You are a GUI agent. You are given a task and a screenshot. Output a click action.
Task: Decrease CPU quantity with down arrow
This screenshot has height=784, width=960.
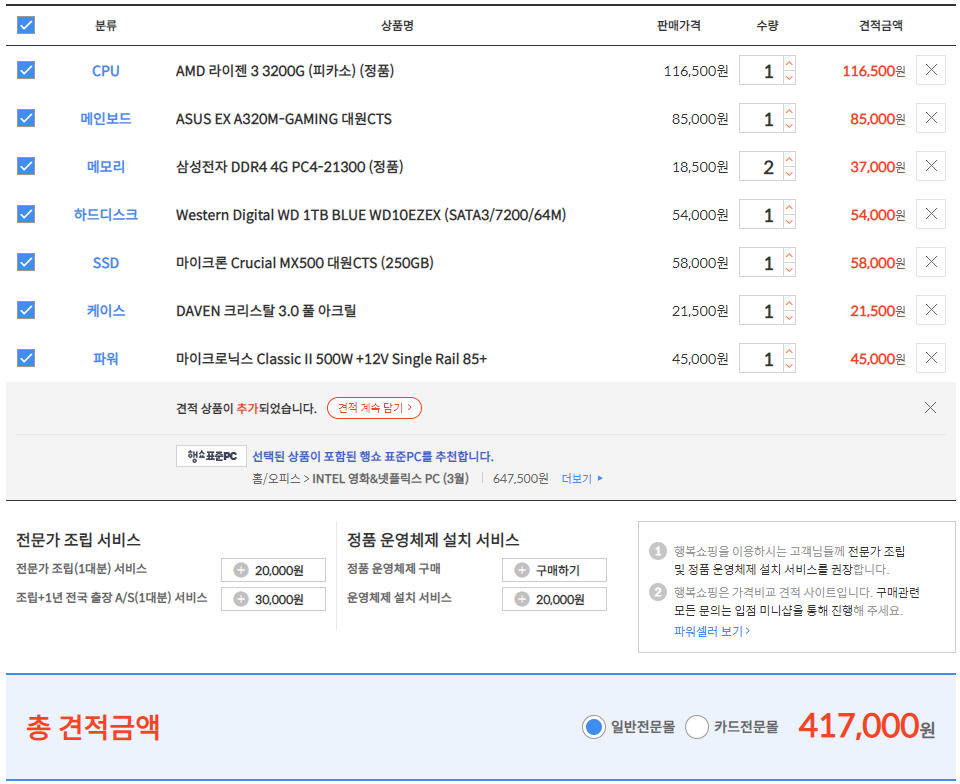click(789, 78)
